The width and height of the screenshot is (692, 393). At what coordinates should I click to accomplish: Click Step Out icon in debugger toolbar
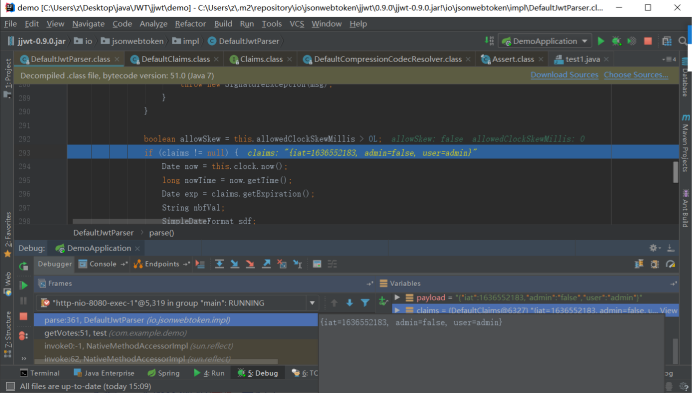[x=266, y=264]
